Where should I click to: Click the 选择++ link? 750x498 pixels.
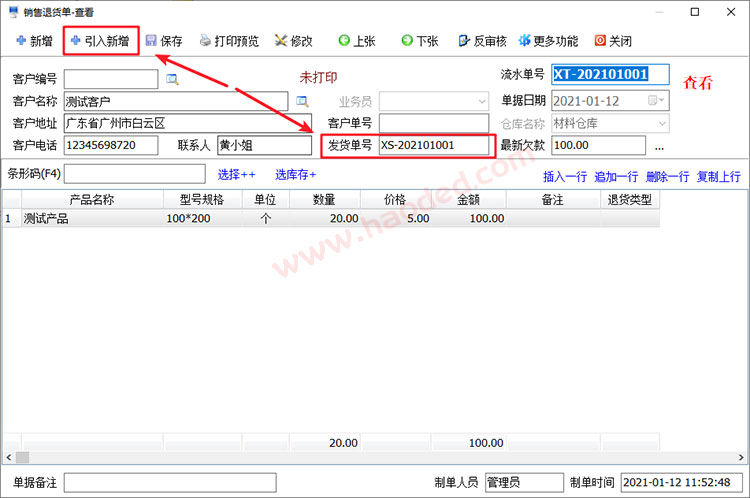236,175
